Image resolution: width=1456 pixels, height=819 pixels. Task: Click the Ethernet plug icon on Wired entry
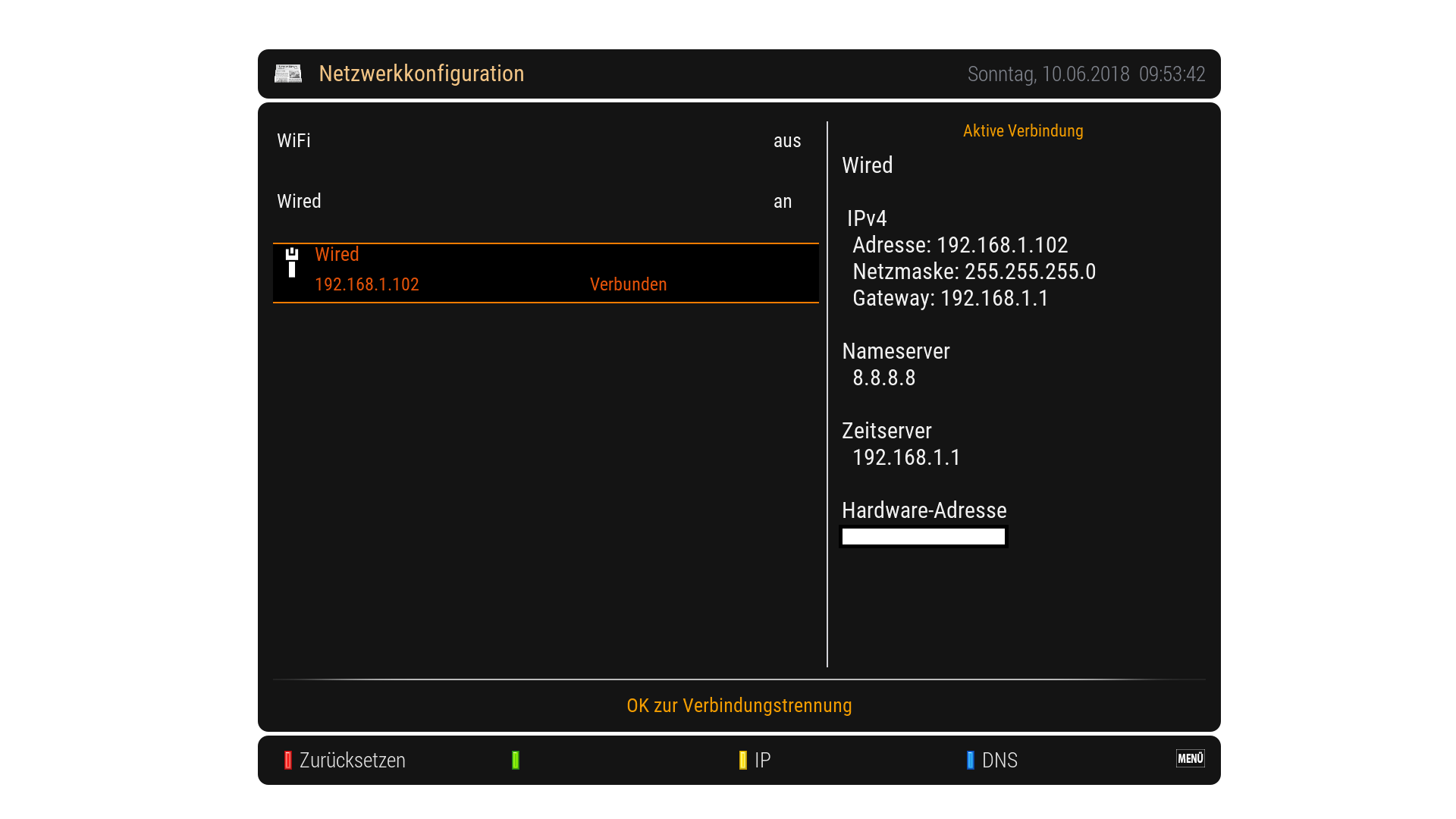(x=292, y=262)
